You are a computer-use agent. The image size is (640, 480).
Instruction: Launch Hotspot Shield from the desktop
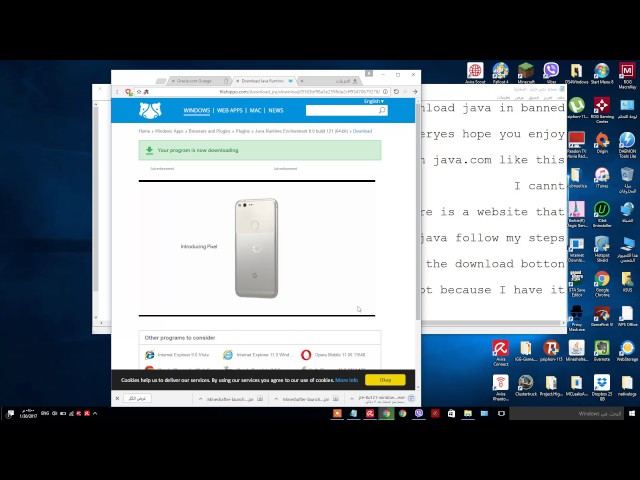(602, 249)
